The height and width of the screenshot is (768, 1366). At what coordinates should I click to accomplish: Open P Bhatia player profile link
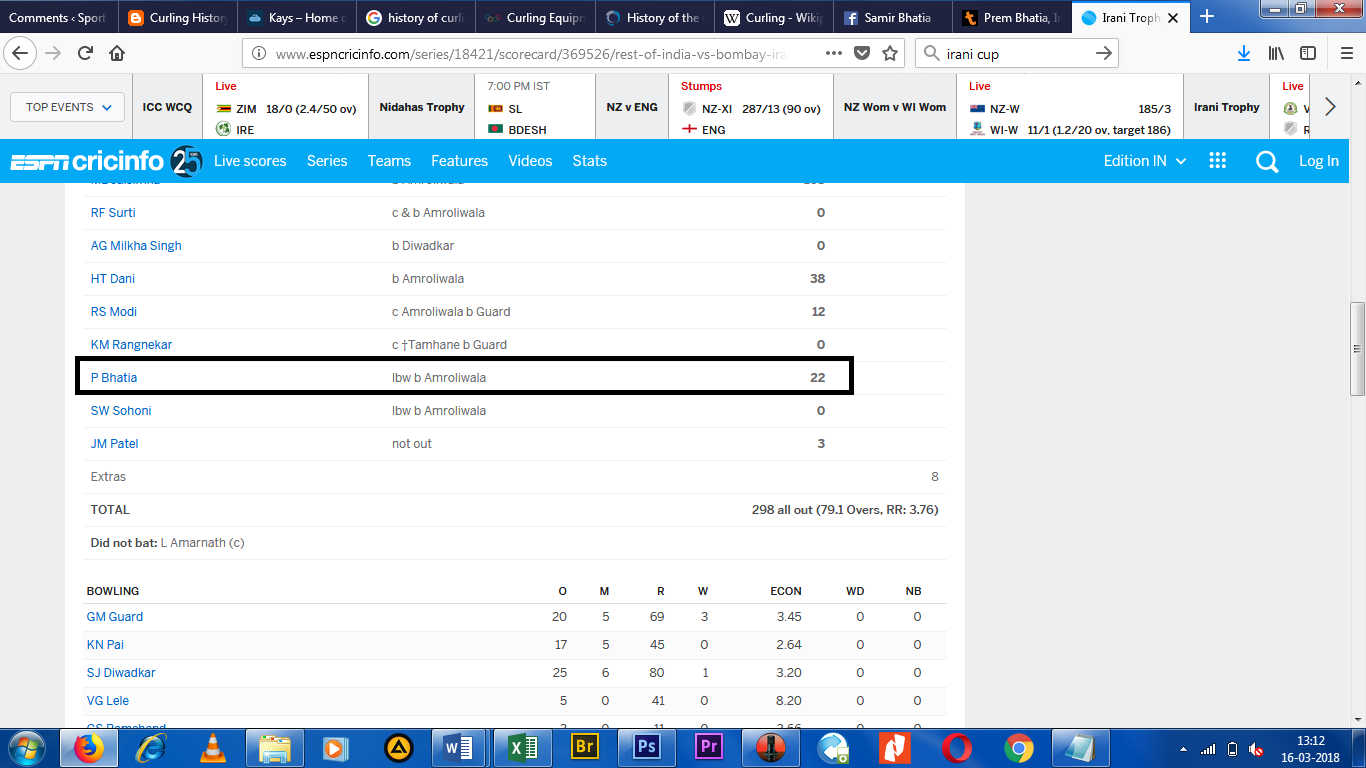(114, 378)
